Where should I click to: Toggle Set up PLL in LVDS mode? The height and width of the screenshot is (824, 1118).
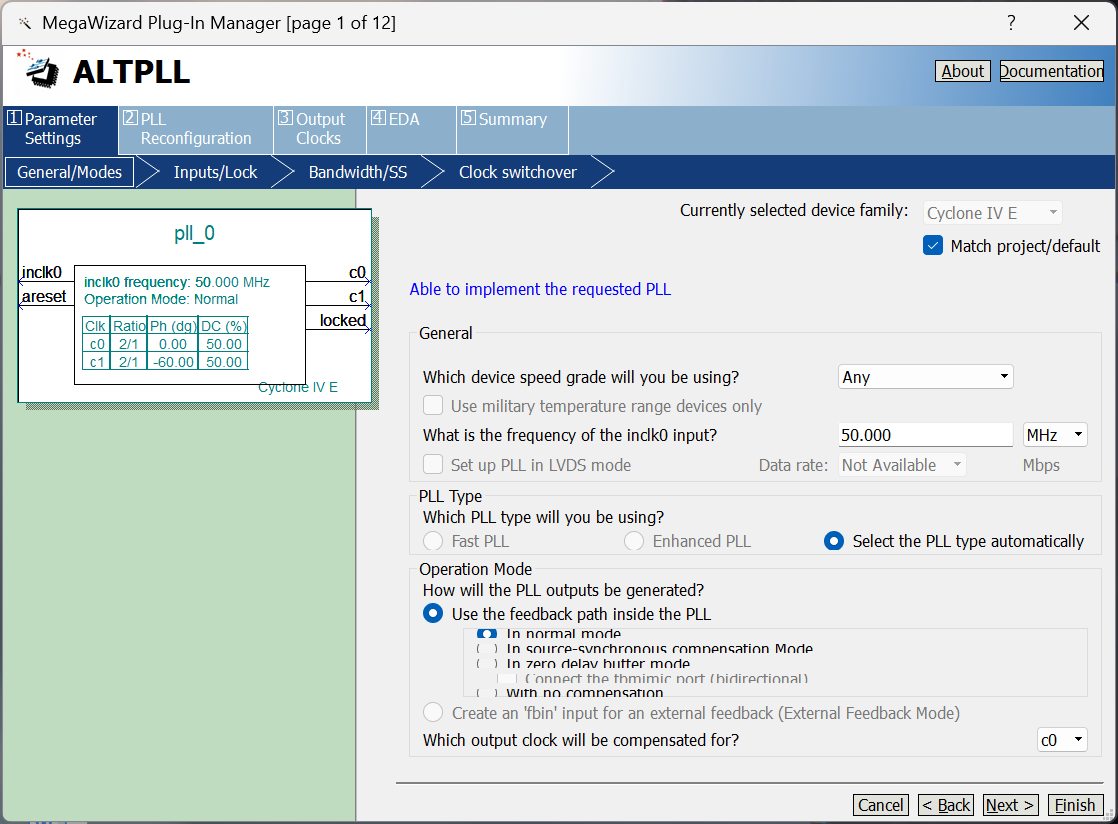click(433, 465)
